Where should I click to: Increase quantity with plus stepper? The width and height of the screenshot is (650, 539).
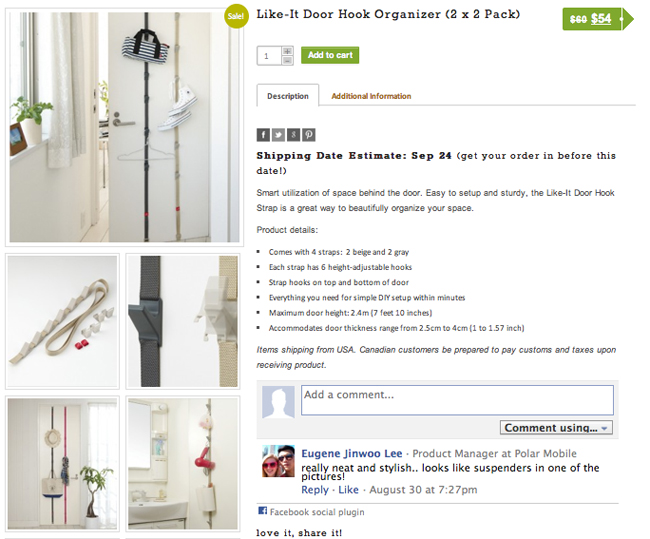[287, 51]
